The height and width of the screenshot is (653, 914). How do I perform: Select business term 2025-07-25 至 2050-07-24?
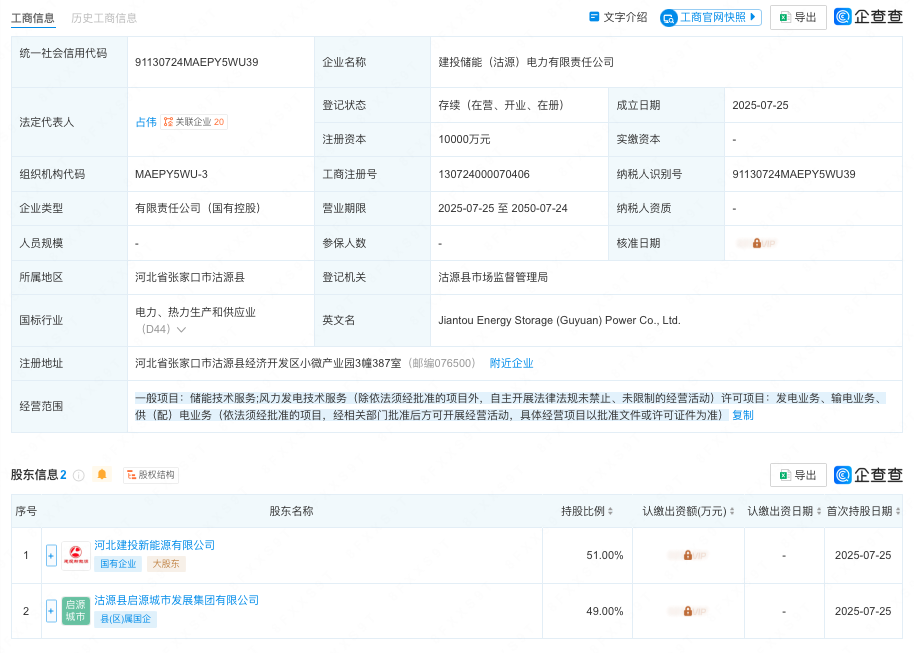tap(502, 208)
